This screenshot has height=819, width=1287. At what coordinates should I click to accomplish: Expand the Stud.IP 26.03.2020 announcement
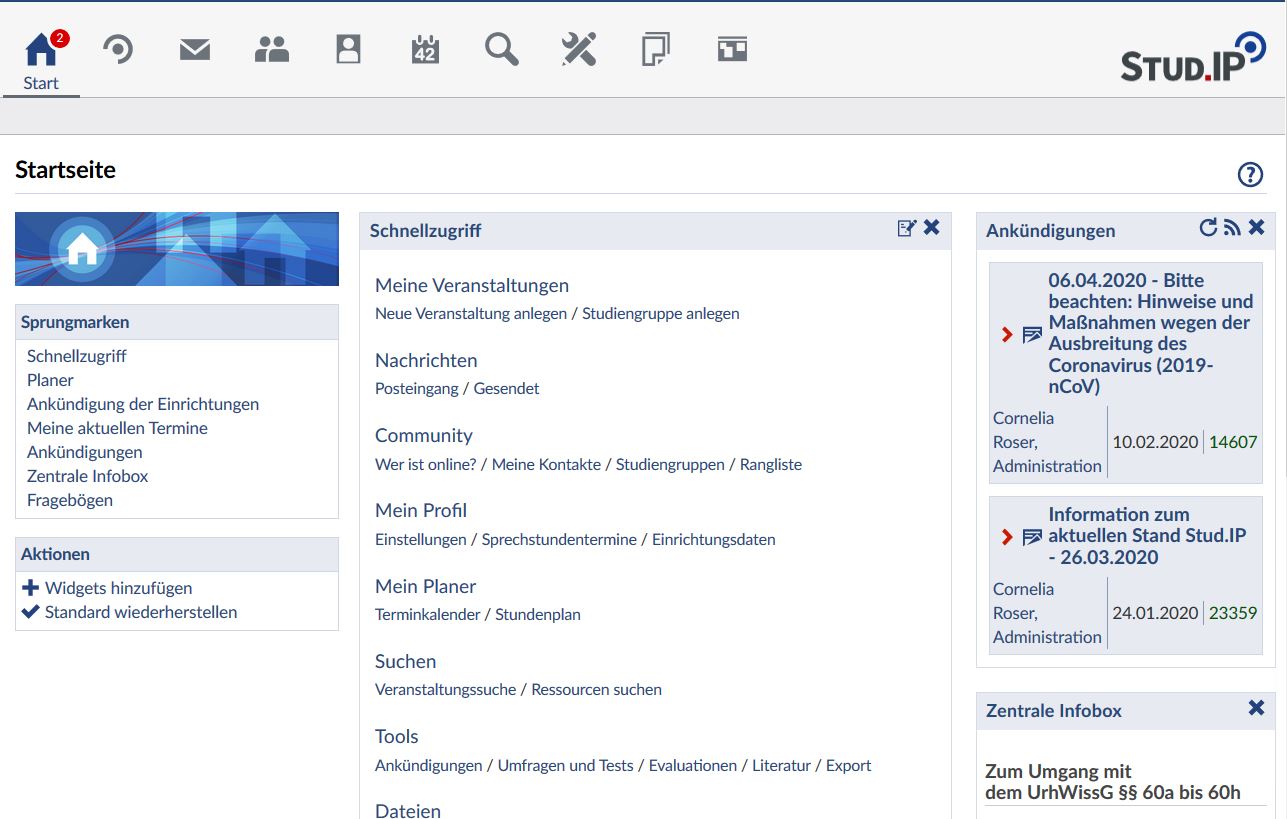click(1006, 537)
